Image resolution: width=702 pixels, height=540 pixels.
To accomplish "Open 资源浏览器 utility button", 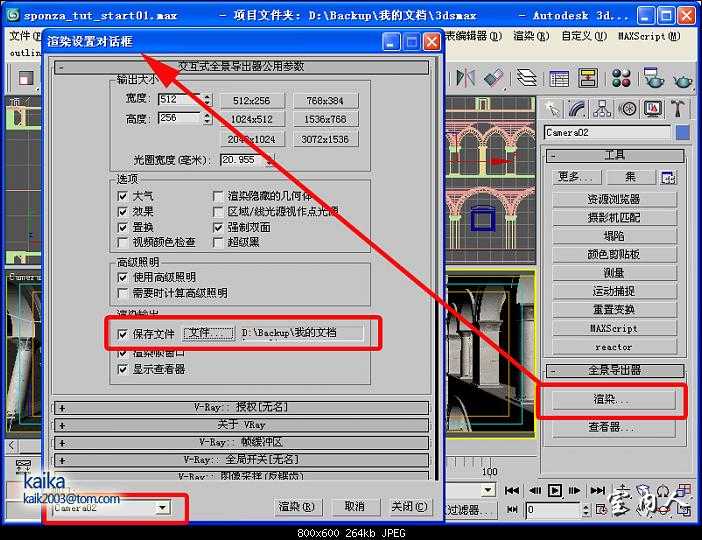I will (614, 199).
